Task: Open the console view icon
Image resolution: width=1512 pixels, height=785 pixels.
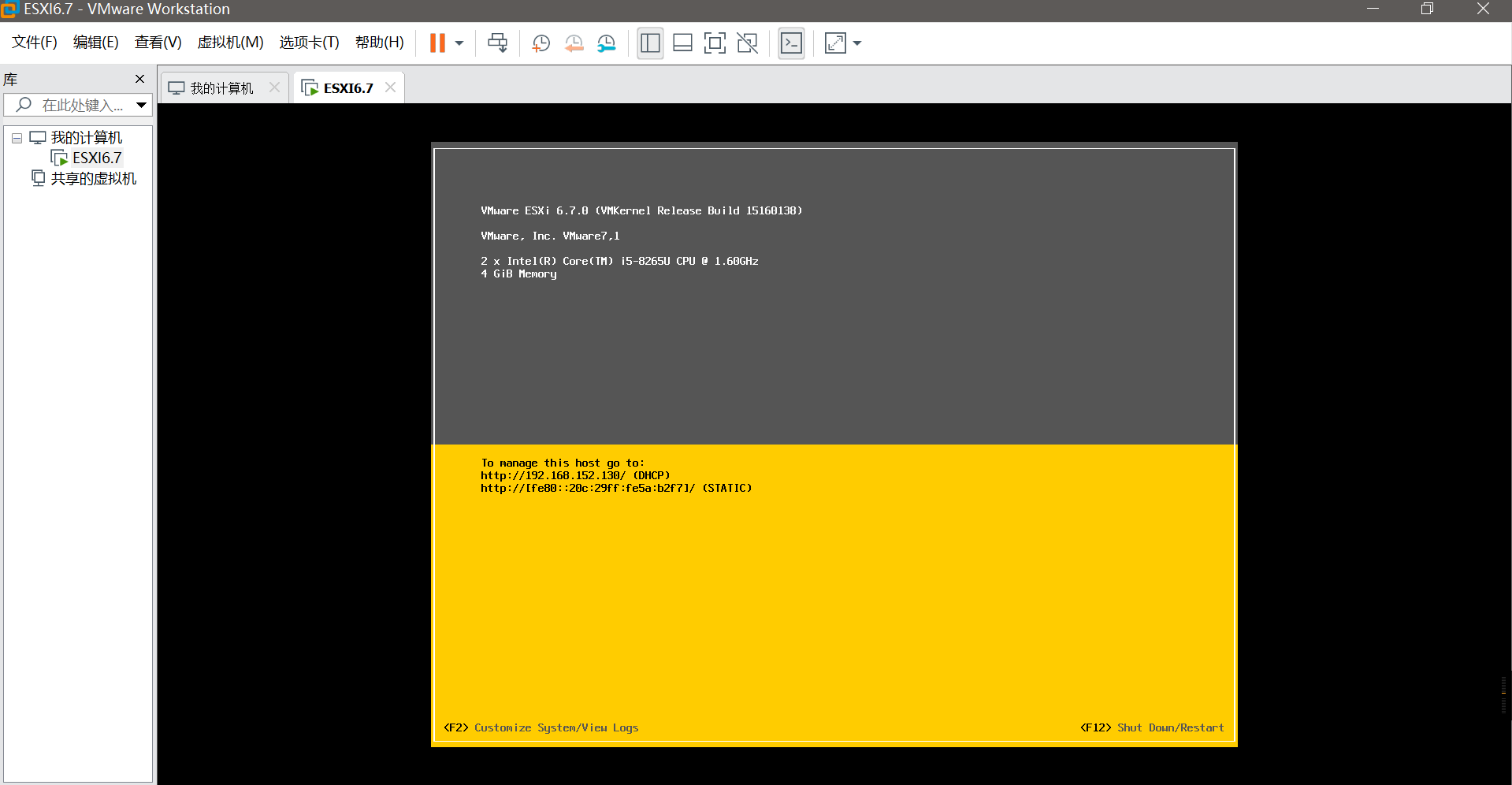Action: pos(791,43)
